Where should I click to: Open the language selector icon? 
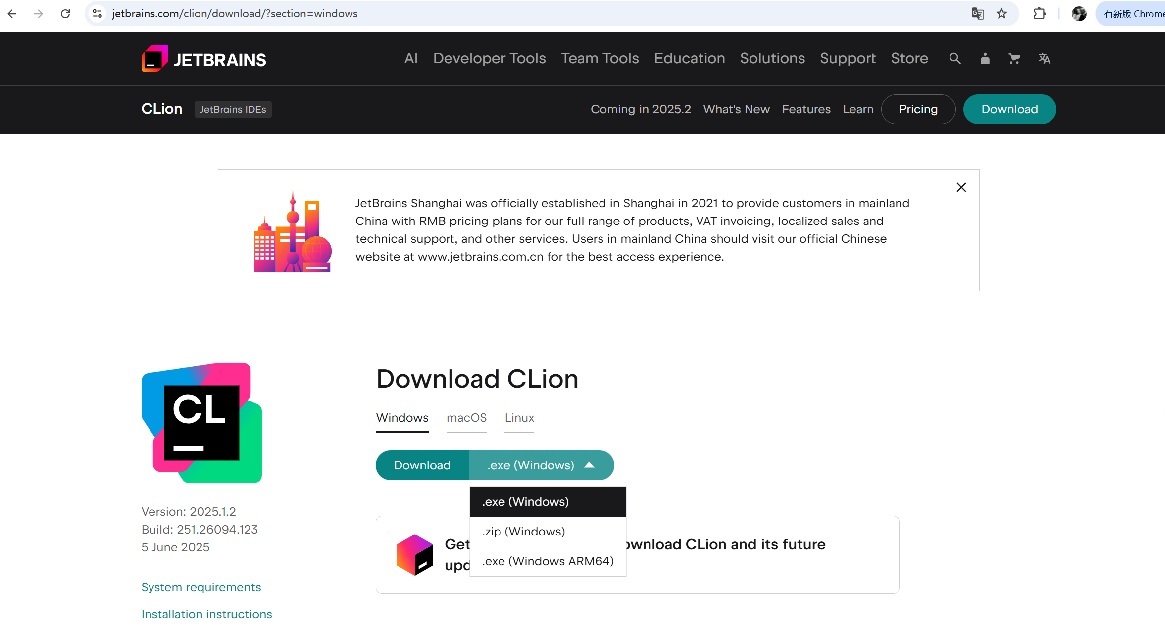tap(1044, 59)
